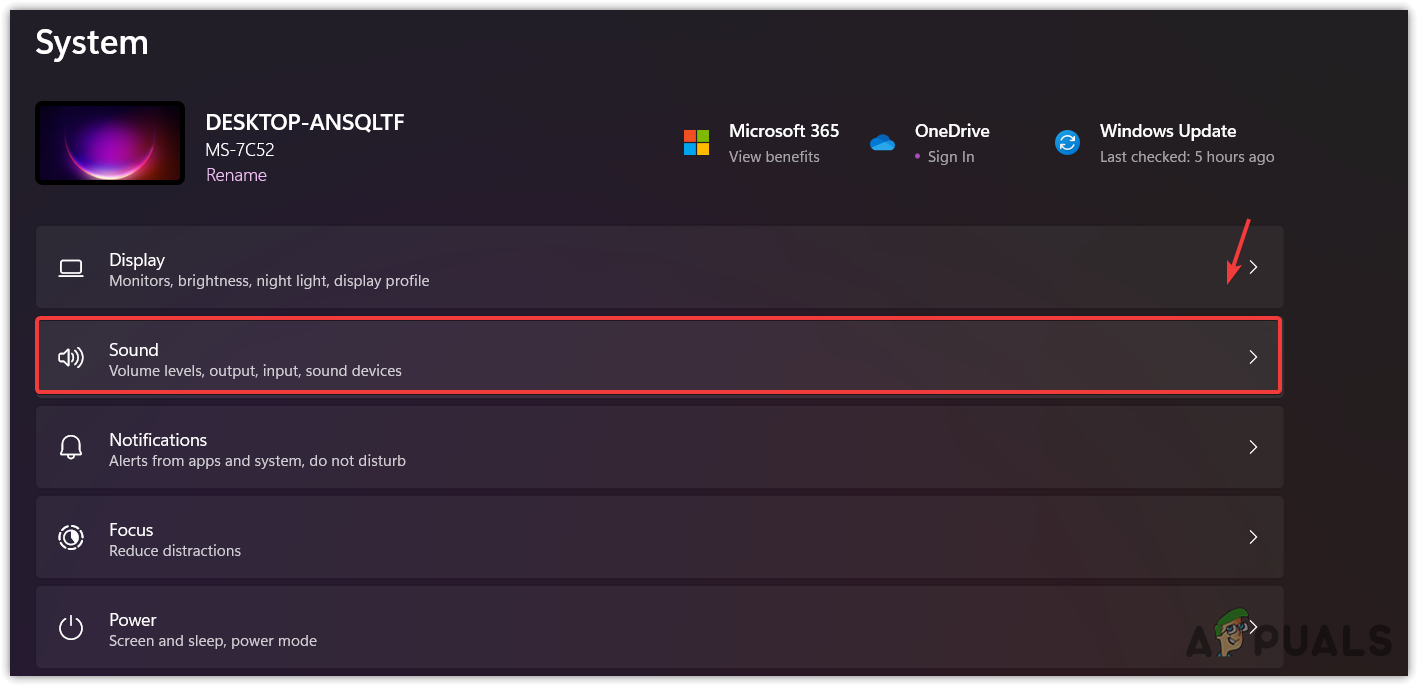Expand Focus settings via its chevron
Screen dimensions: 1418x686
tap(1253, 538)
